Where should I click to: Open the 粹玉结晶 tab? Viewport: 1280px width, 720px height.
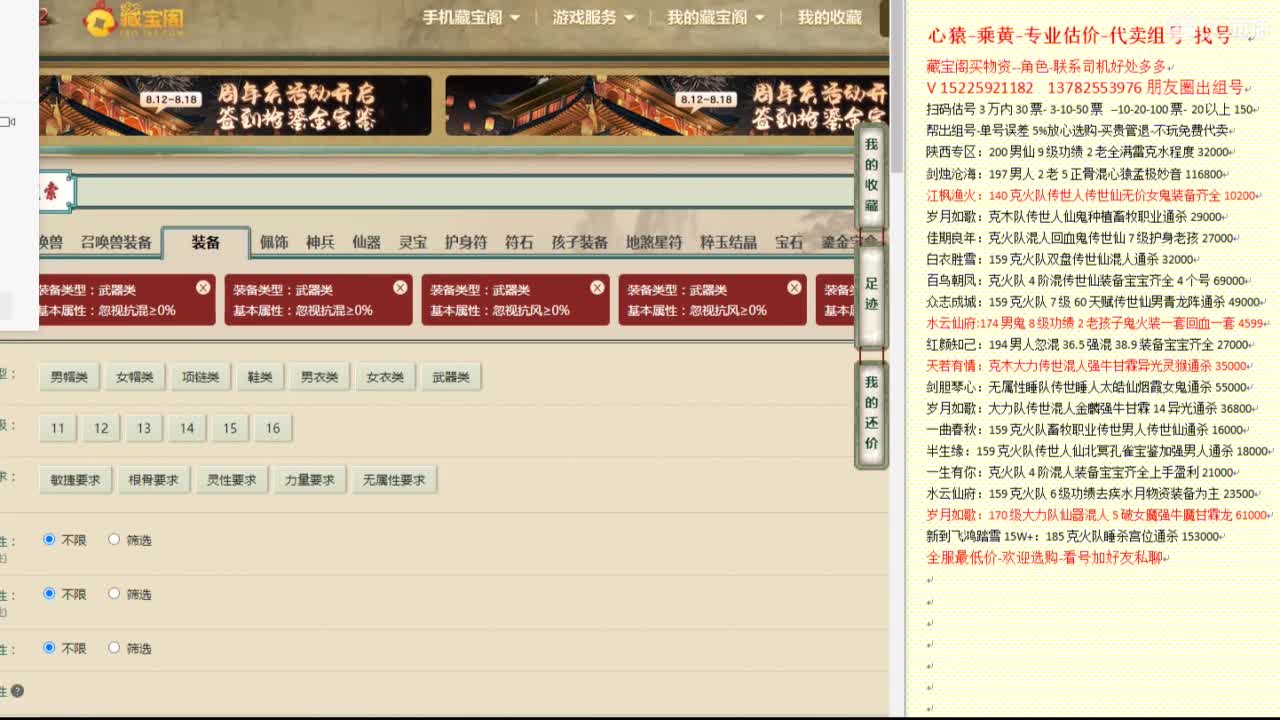tap(729, 242)
